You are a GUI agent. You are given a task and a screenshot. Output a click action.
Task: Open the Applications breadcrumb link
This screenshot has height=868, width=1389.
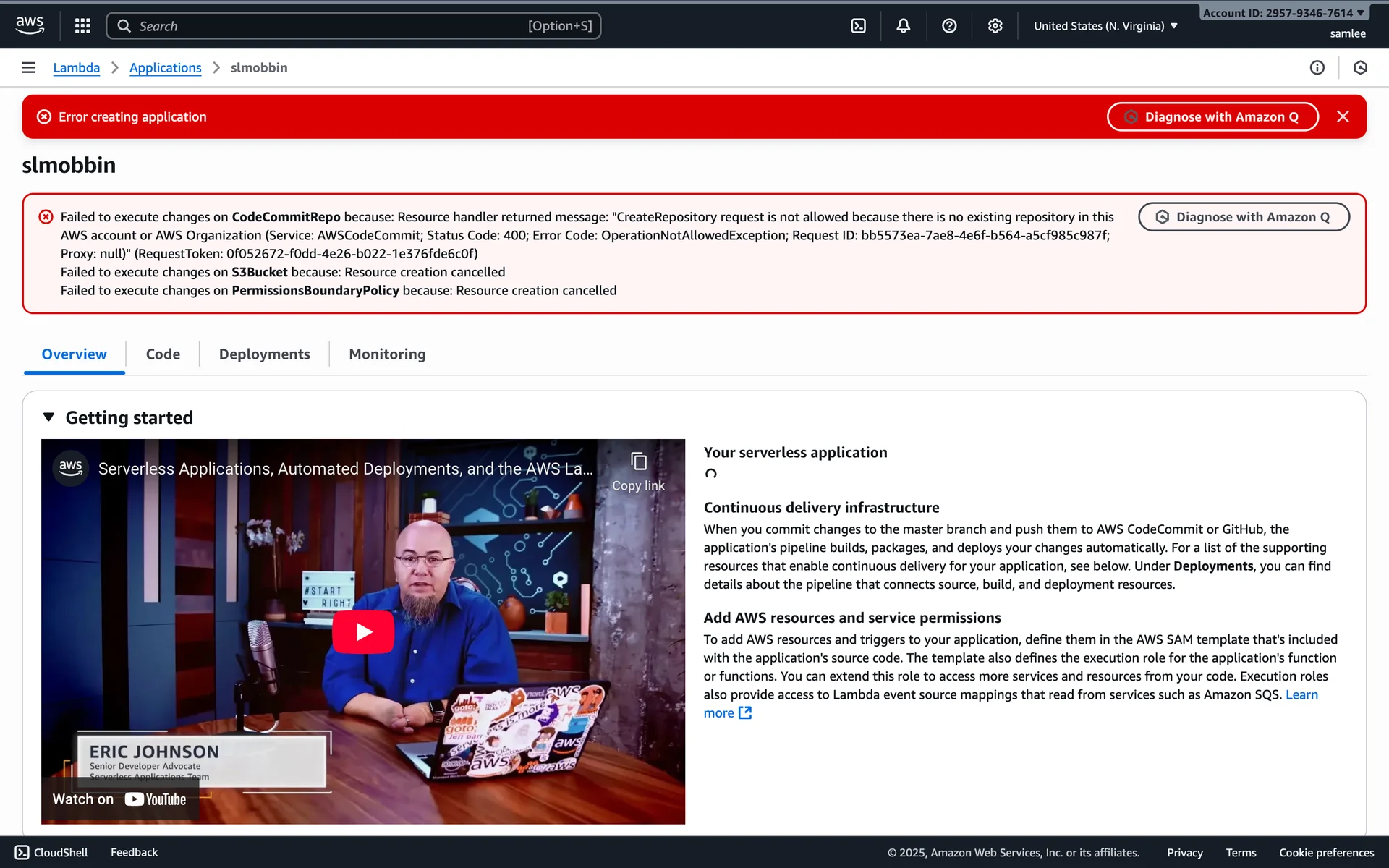pos(165,67)
